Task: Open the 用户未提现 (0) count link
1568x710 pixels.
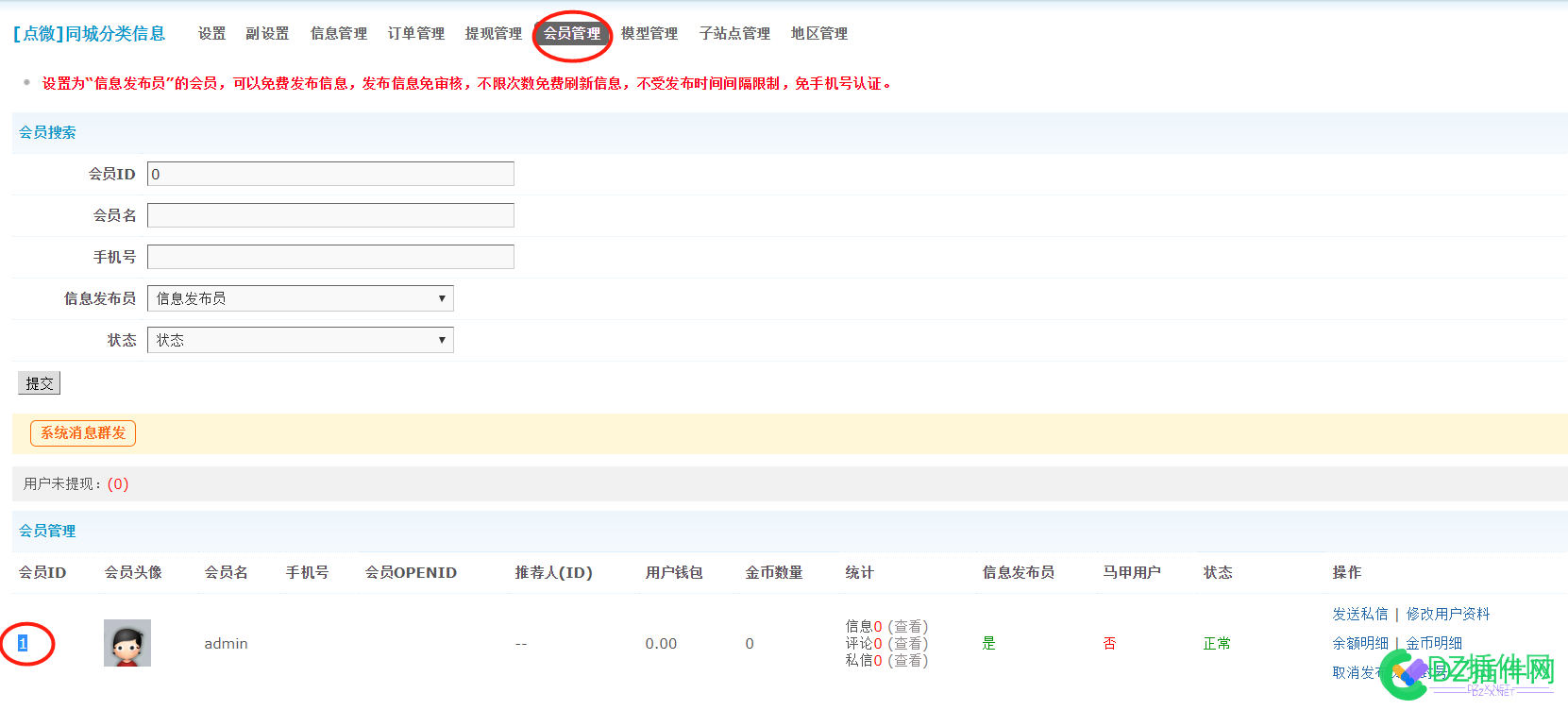Action: 118,483
